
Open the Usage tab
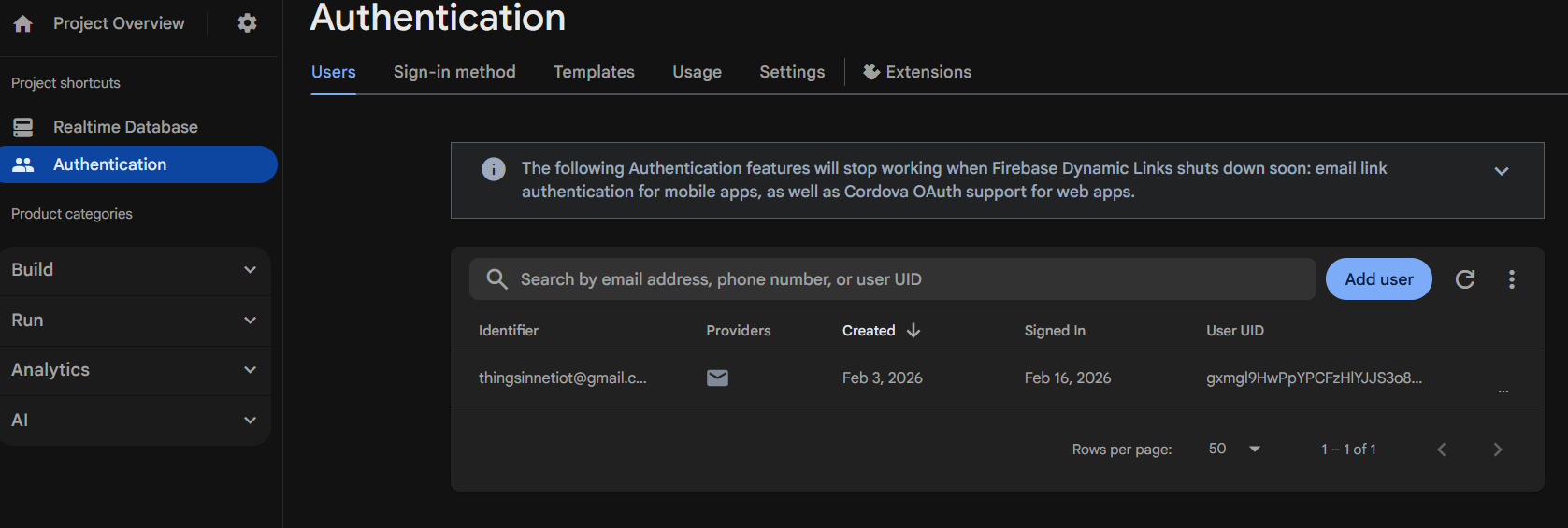click(697, 72)
